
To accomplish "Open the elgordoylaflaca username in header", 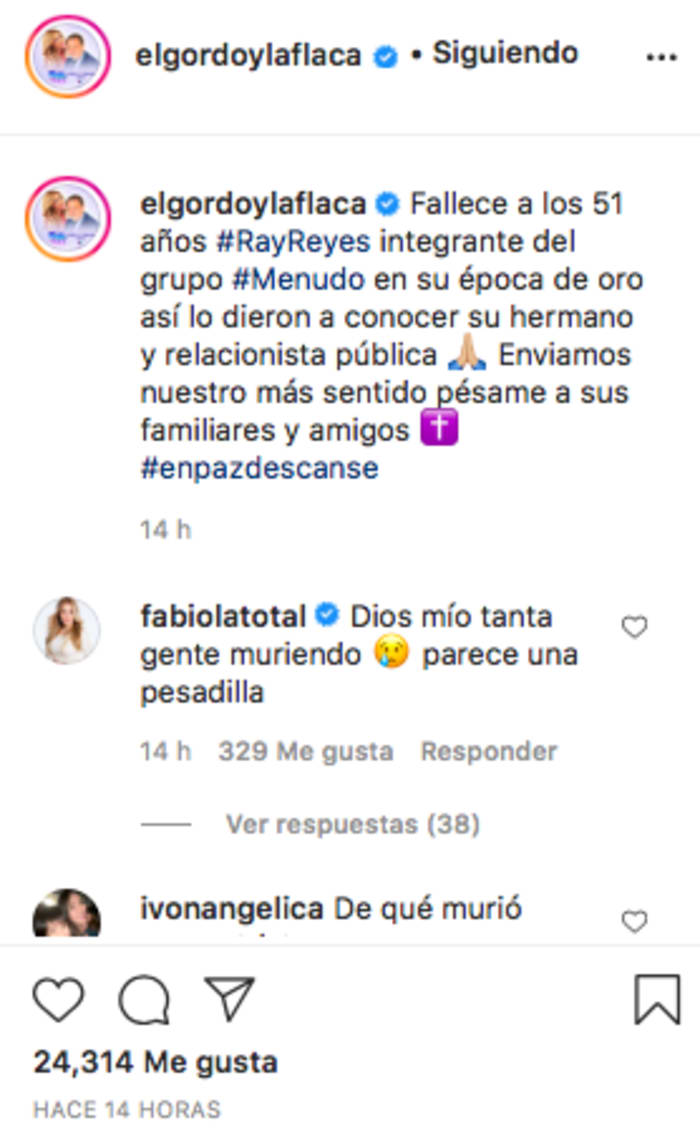I will (248, 55).
